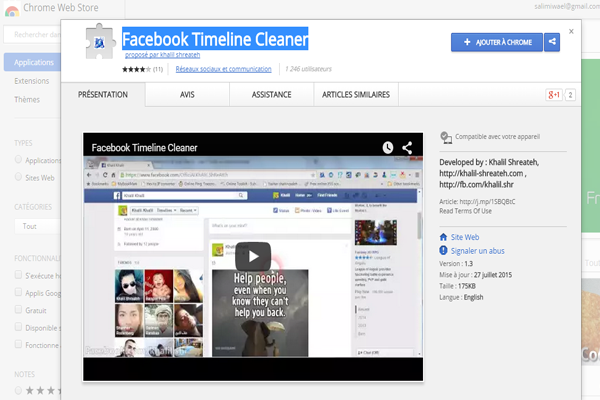600x400 pixels.
Task: Click the Langue : English text
Action: coord(461,297)
